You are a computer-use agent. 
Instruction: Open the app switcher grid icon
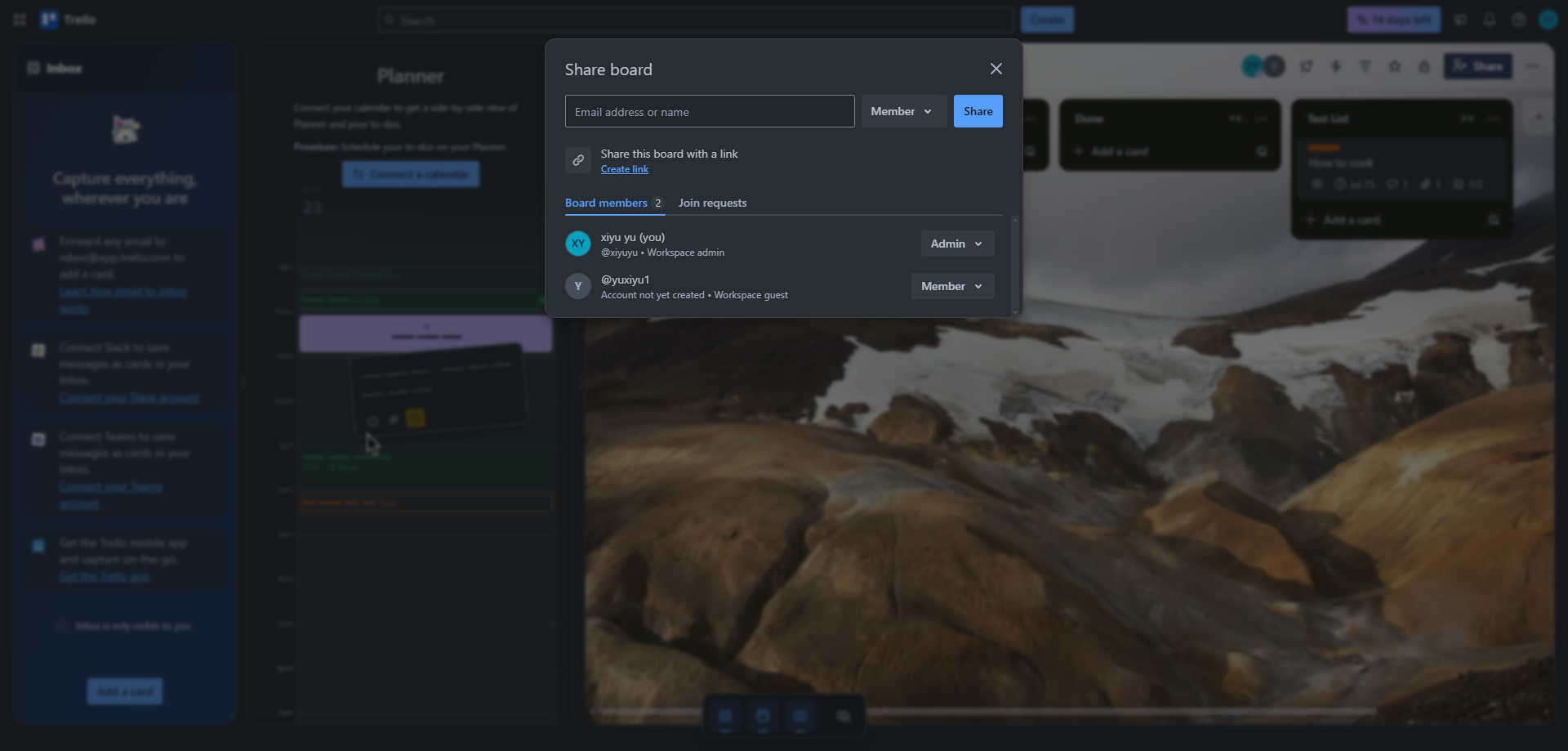click(20, 20)
